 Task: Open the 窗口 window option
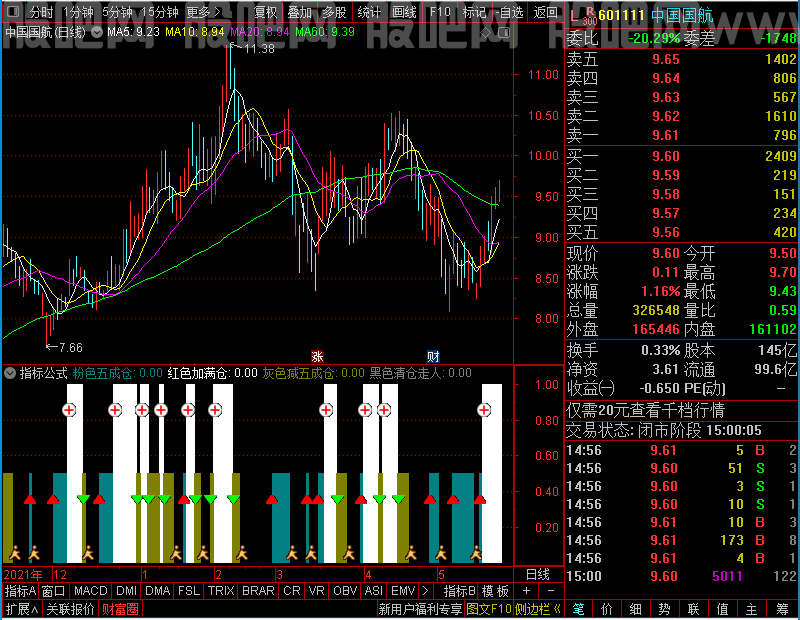point(54,591)
